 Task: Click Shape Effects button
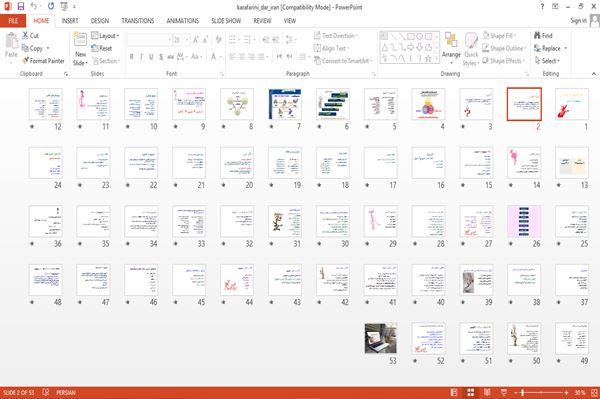(504, 60)
